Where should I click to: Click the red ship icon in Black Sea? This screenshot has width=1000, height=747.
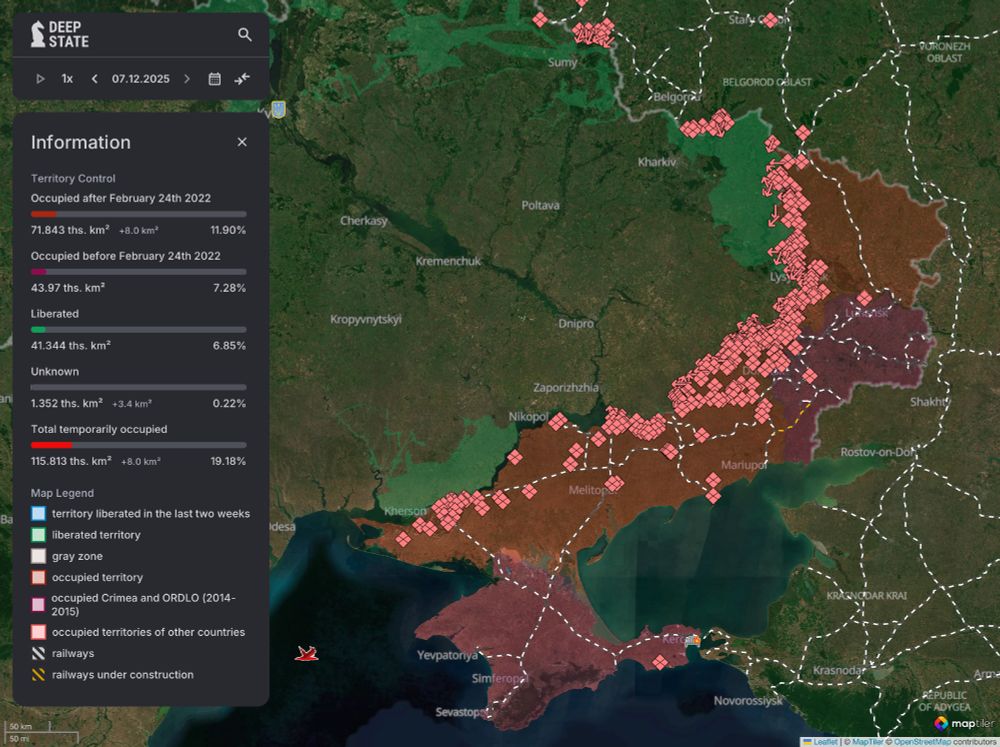point(307,654)
